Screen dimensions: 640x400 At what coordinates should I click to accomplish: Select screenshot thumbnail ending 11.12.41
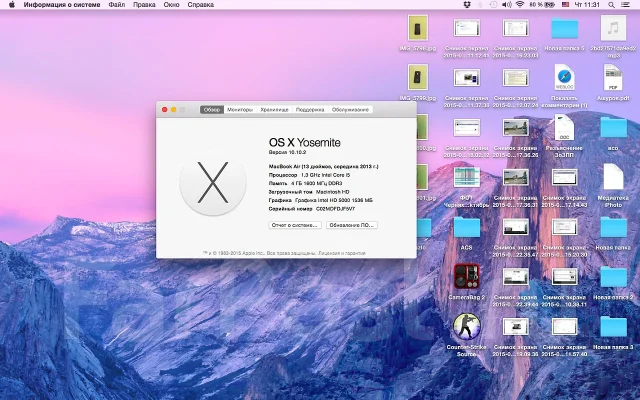click(467, 28)
